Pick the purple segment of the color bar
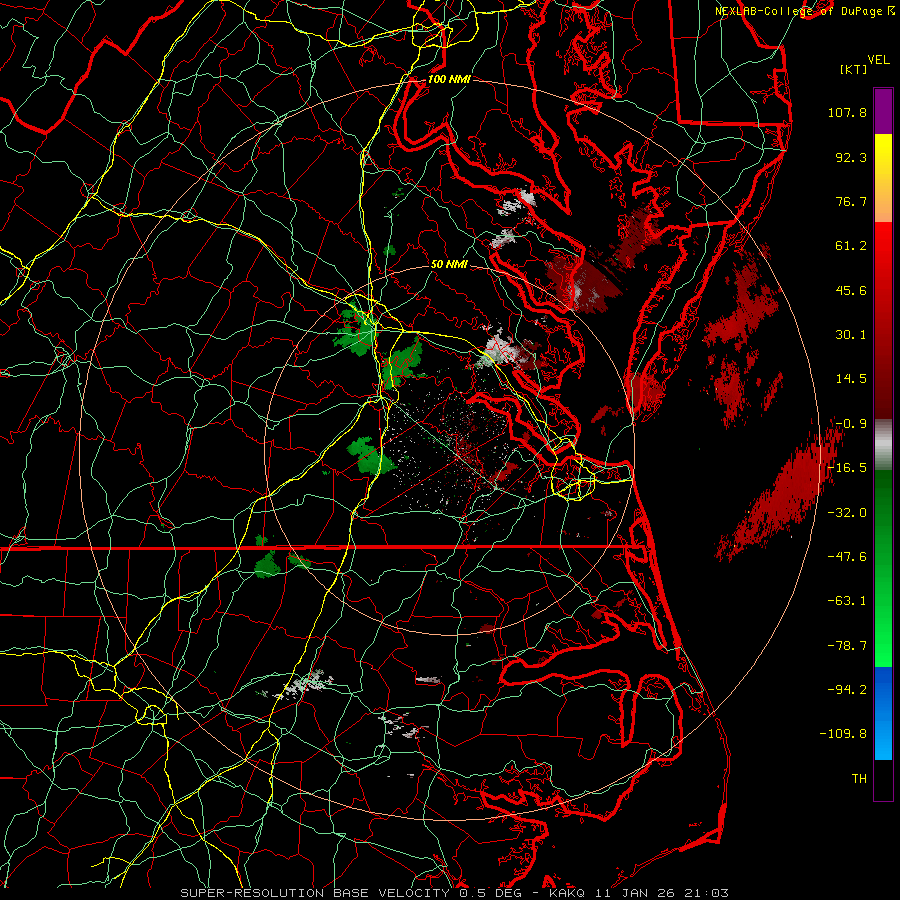Screen dimensions: 900x900 (x=883, y=111)
